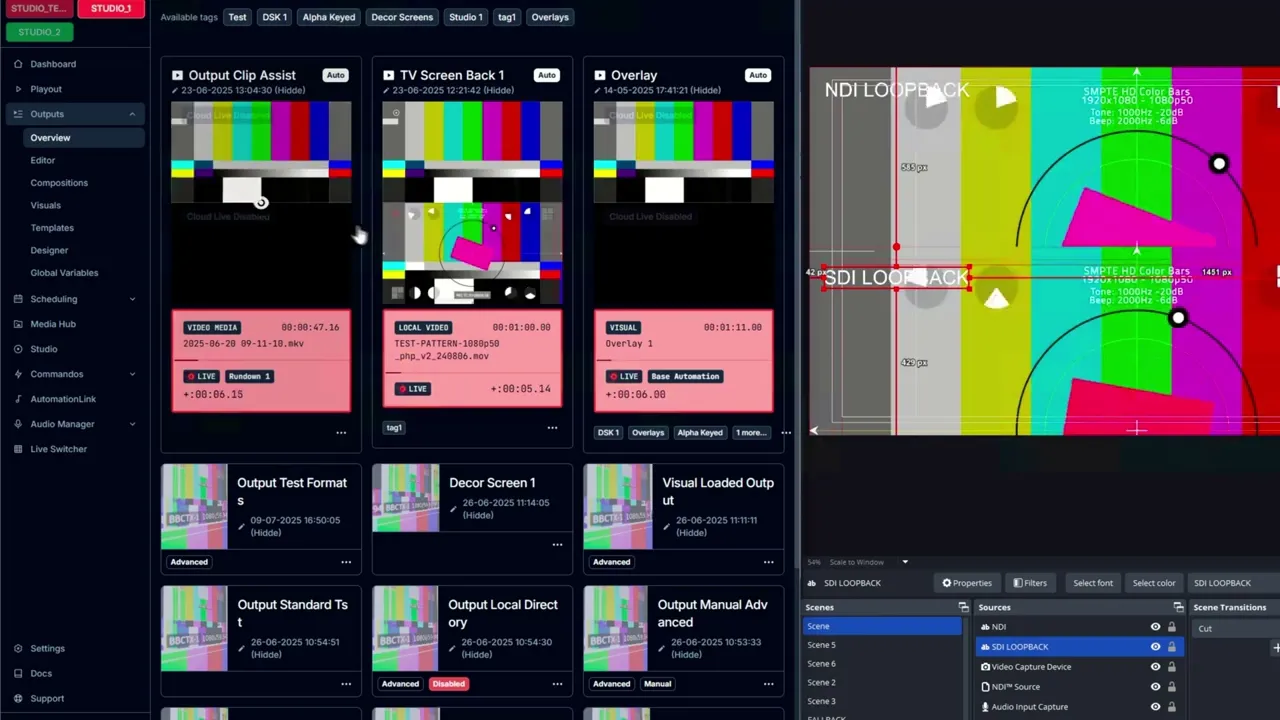
Task: Pop out the Scenes dock panel icon
Action: tap(963, 607)
